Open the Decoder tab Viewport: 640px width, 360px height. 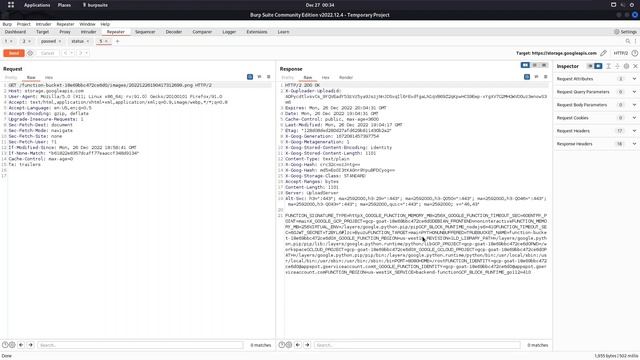[x=173, y=32]
